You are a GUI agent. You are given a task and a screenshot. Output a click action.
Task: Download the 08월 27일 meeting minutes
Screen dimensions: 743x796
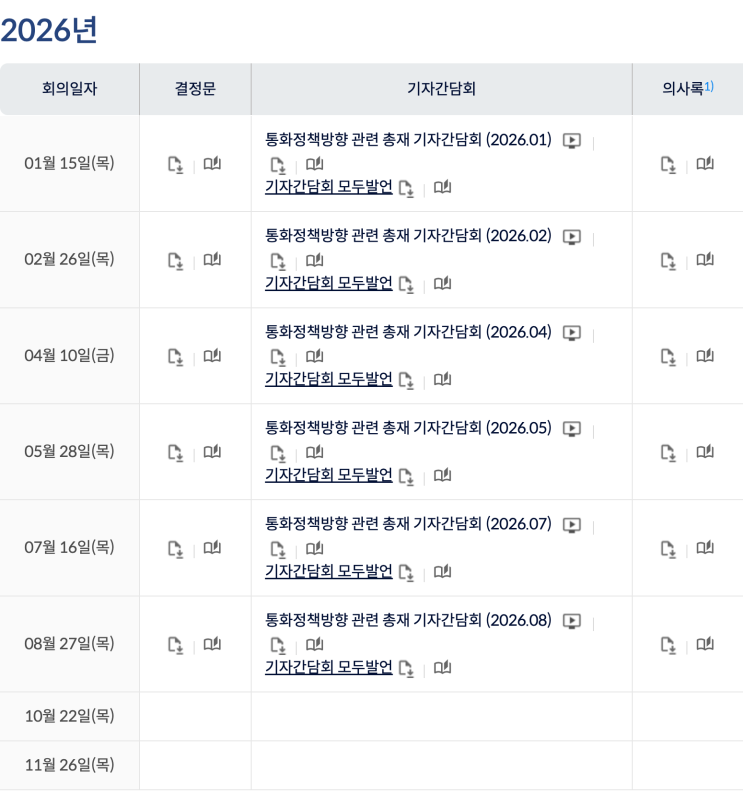click(668, 645)
